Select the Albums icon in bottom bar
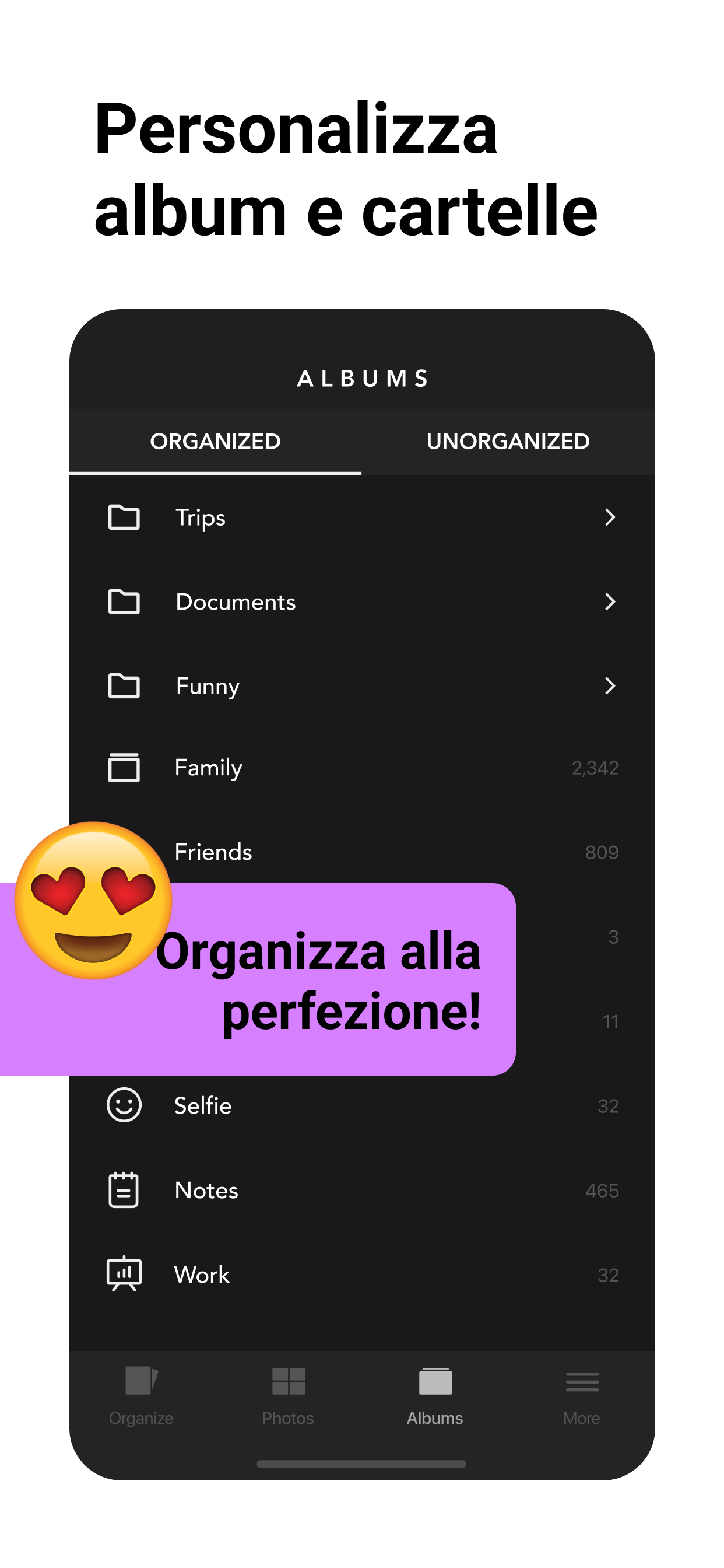Viewport: 724px width, 1568px height. click(x=435, y=1381)
